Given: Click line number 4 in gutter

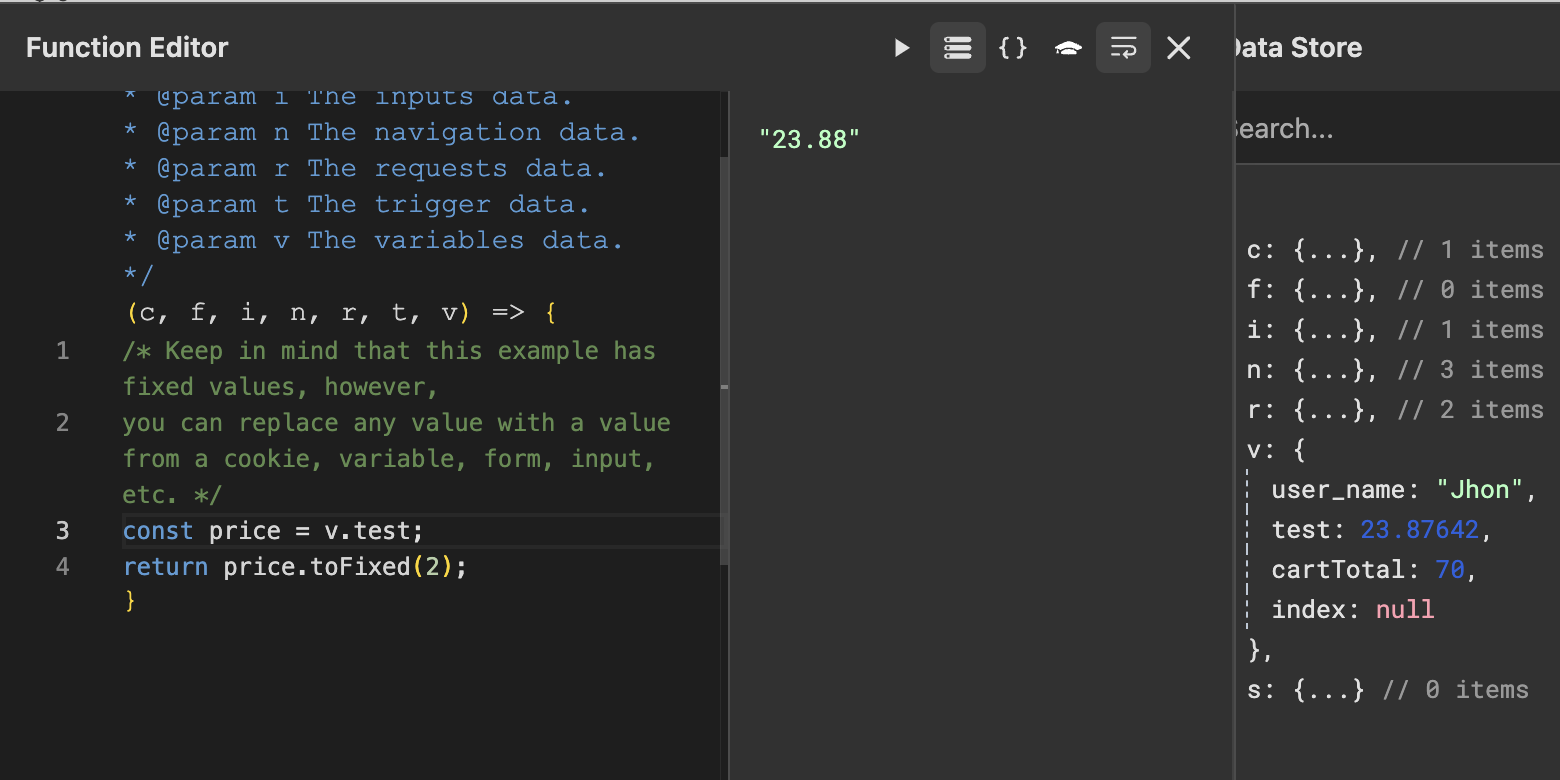Looking at the screenshot, I should click(x=63, y=567).
